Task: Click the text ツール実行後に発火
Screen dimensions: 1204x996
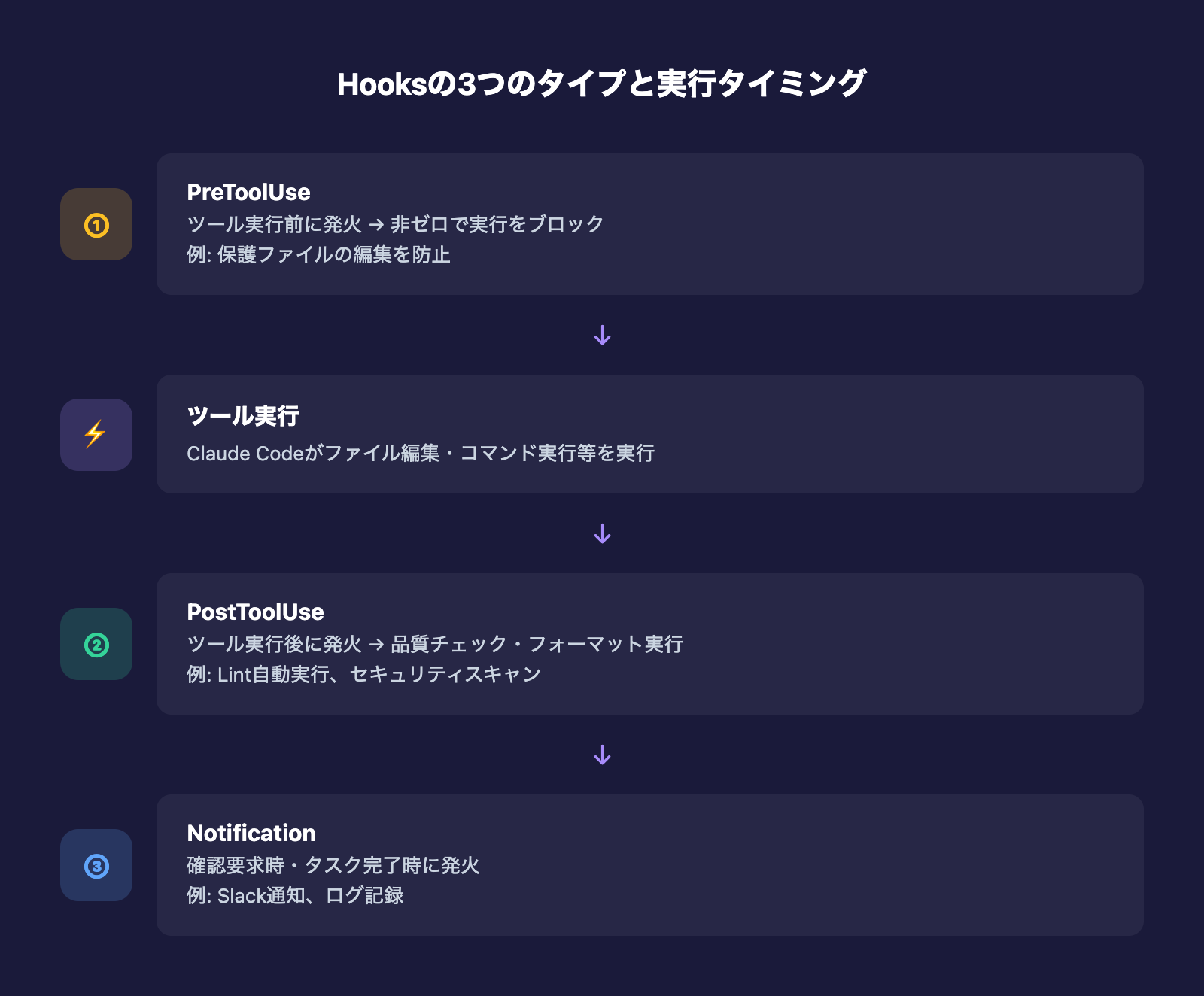Action: 275,645
